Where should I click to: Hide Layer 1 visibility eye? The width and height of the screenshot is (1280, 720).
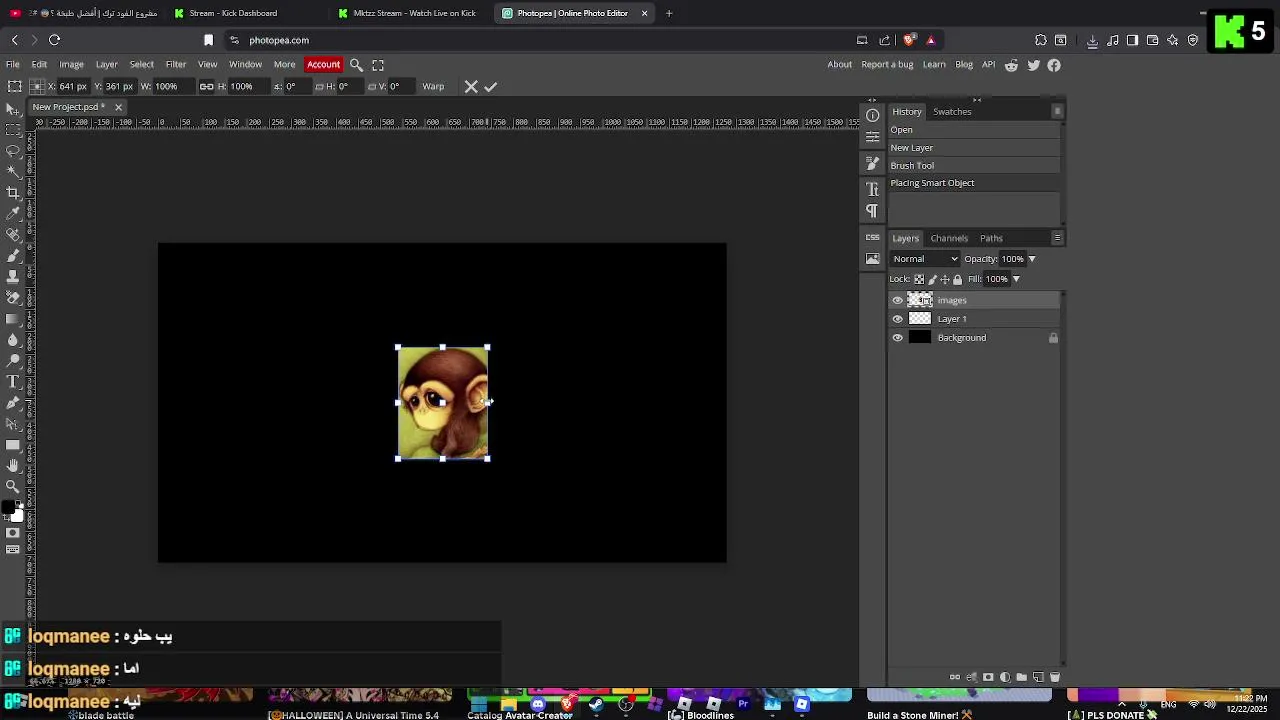[x=897, y=319]
